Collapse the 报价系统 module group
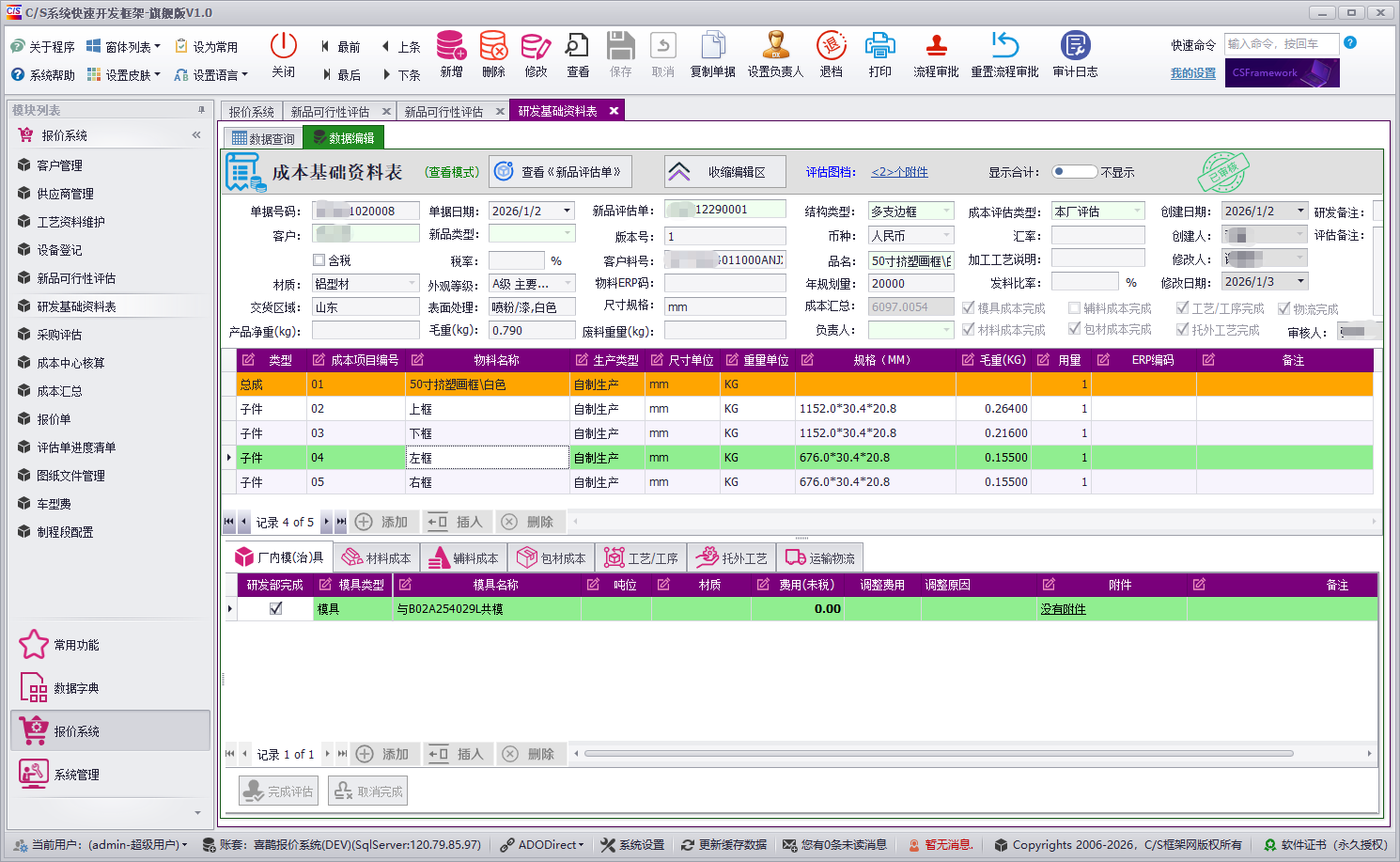 point(196,135)
